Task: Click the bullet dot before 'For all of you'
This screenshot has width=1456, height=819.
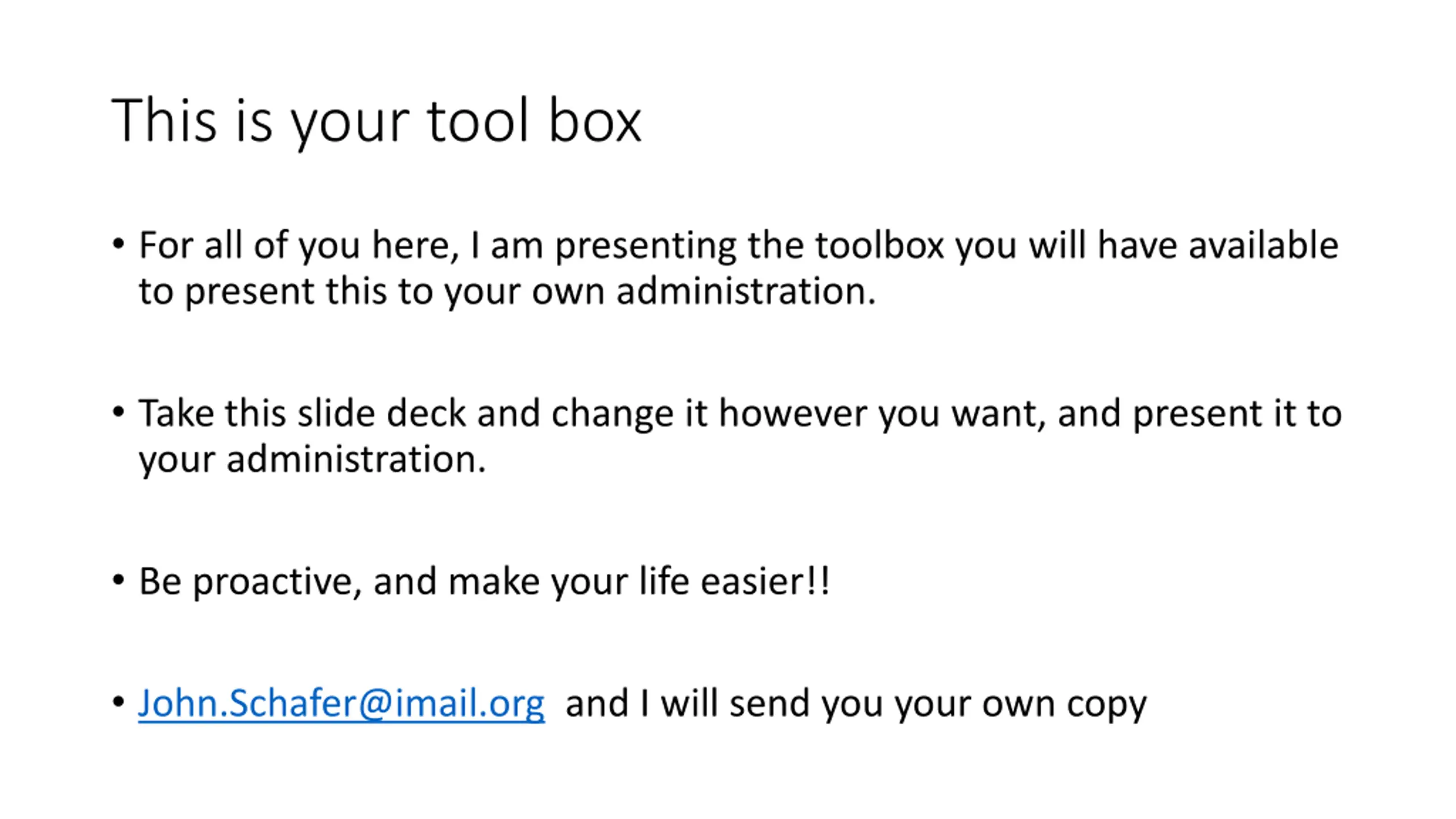Action: 118,245
